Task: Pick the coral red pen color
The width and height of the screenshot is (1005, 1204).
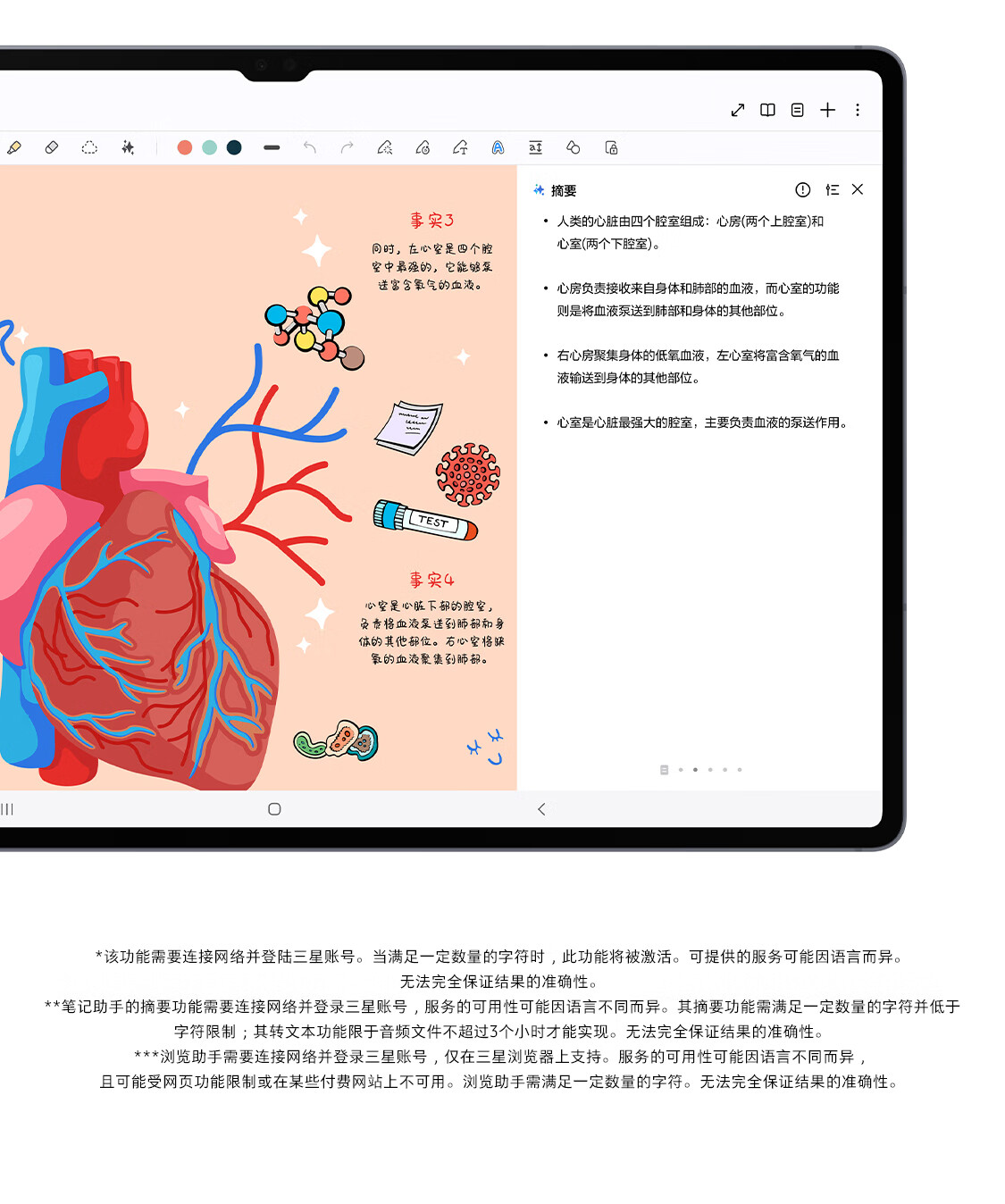Action: pos(185,147)
